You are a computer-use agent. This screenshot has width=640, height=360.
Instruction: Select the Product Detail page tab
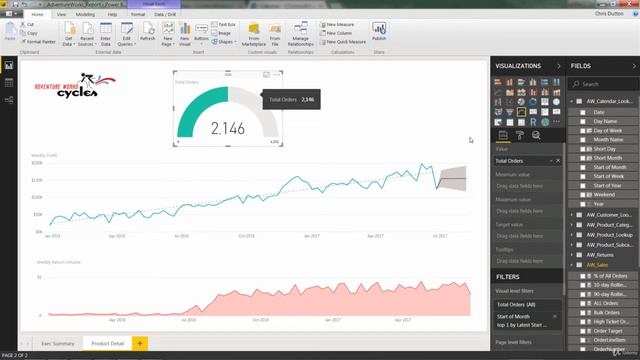[x=107, y=344]
